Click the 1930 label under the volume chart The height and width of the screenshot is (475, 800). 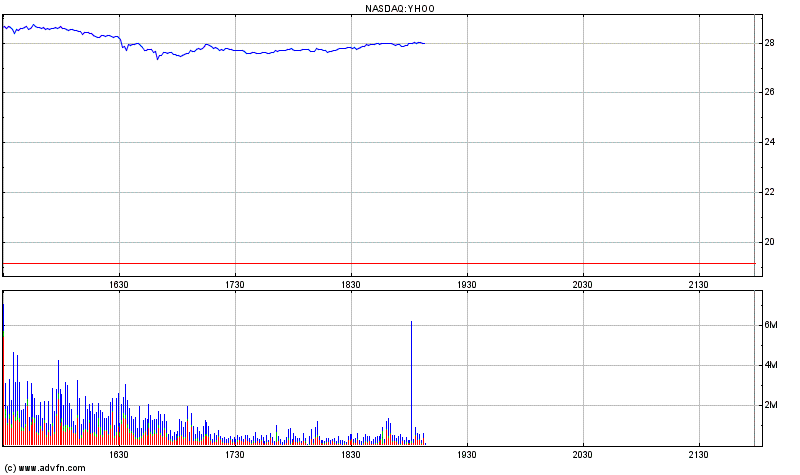pyautogui.click(x=466, y=455)
